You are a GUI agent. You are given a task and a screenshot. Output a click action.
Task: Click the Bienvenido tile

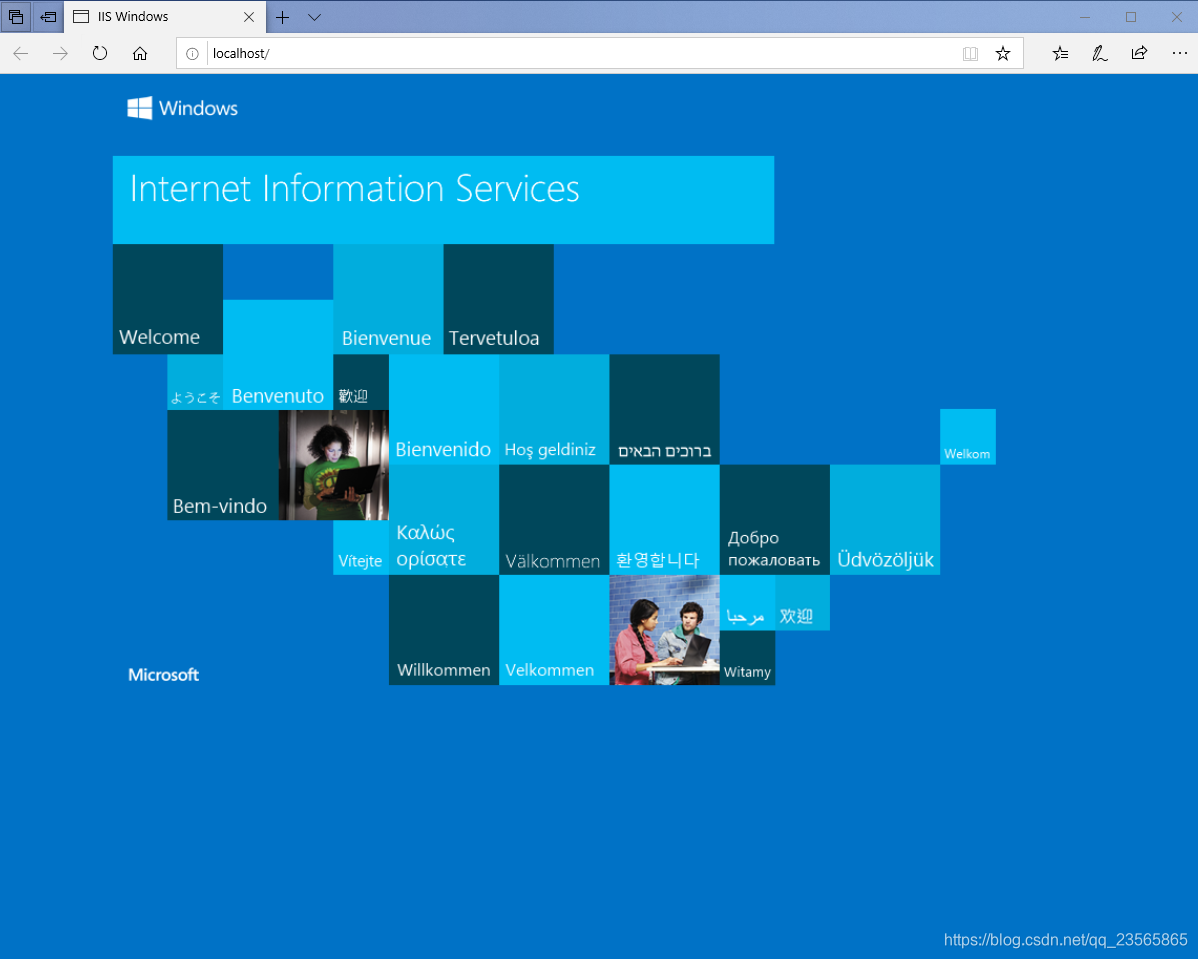tap(444, 410)
